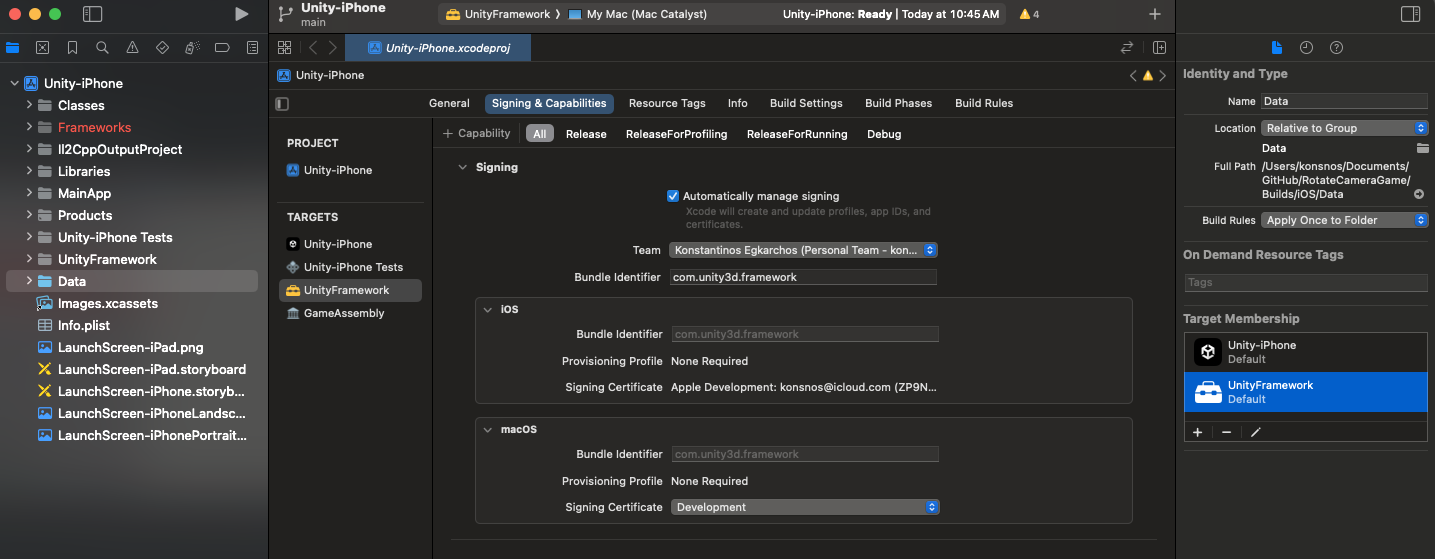Image resolution: width=1435 pixels, height=559 pixels.
Task: Uncheck Automatically manage signing
Action: (673, 196)
